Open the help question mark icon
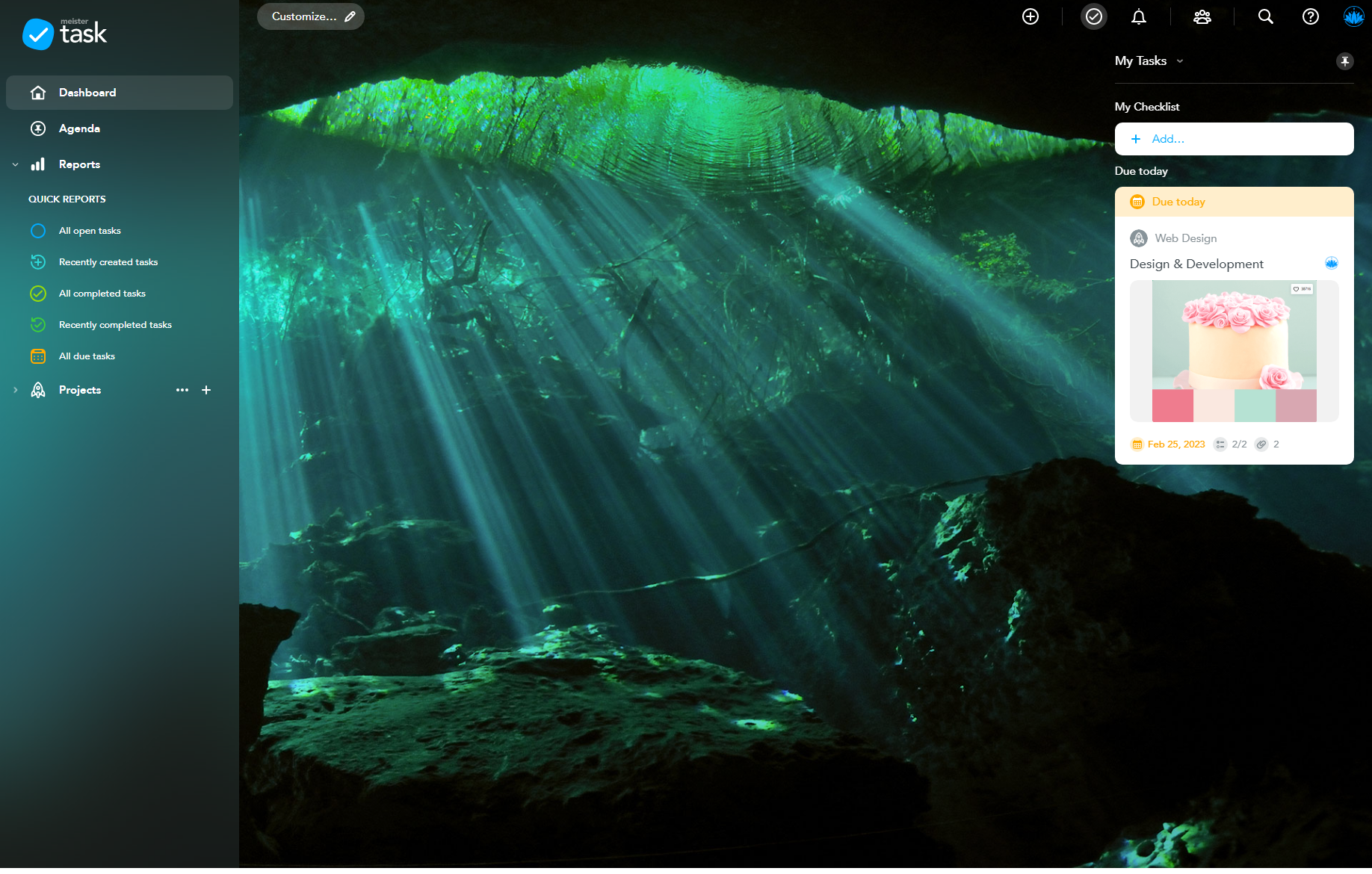This screenshot has width=1372, height=874. pyautogui.click(x=1310, y=16)
